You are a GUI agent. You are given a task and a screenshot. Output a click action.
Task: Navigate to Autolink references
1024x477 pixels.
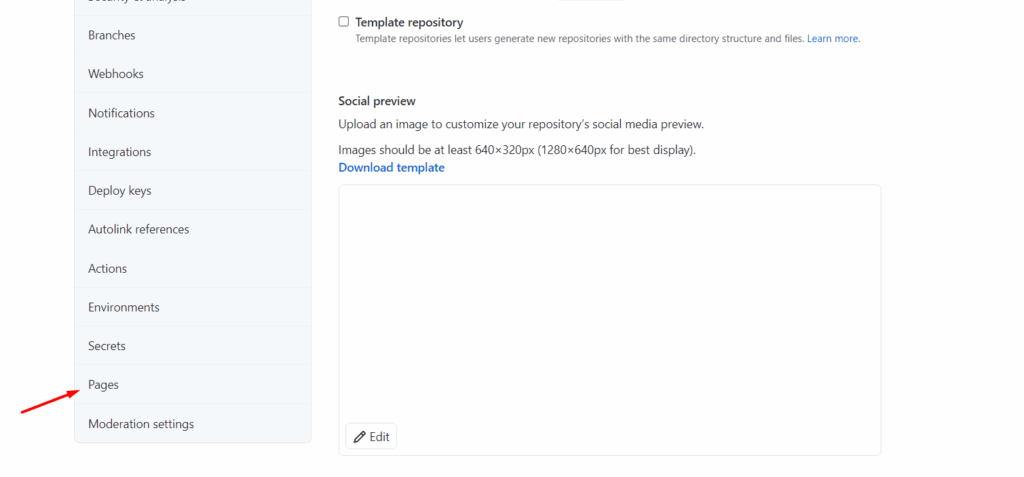coord(193,229)
